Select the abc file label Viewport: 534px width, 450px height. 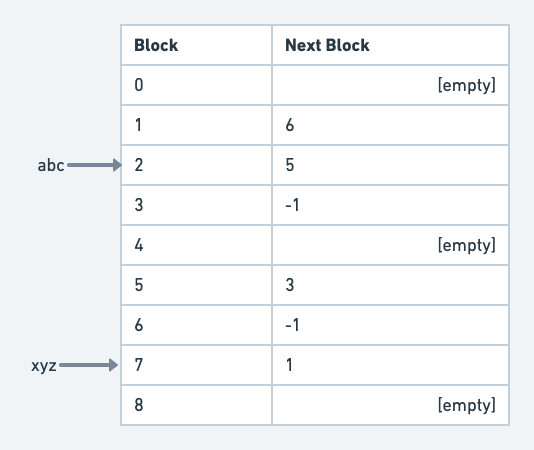(x=51, y=166)
